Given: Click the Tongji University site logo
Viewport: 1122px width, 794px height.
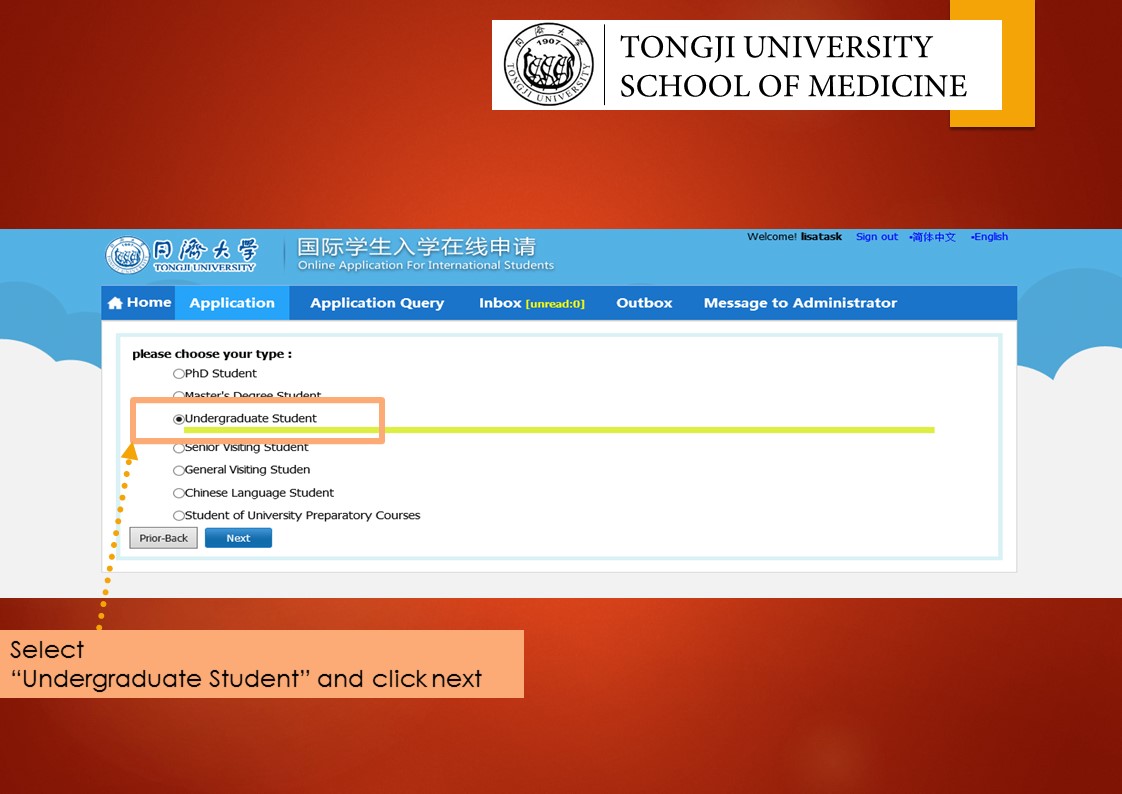Looking at the screenshot, I should (x=182, y=255).
